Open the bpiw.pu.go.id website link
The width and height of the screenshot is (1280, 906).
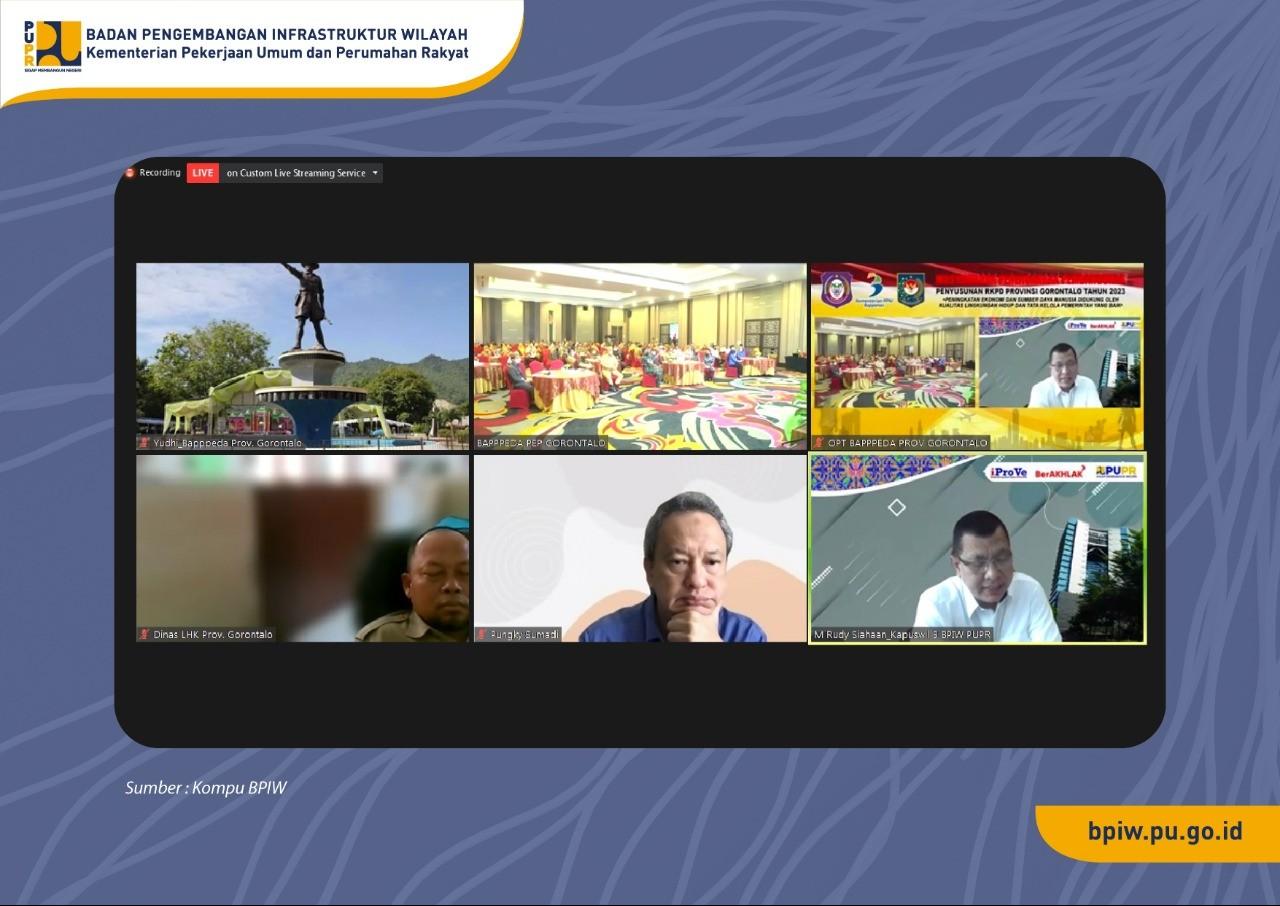[1165, 831]
